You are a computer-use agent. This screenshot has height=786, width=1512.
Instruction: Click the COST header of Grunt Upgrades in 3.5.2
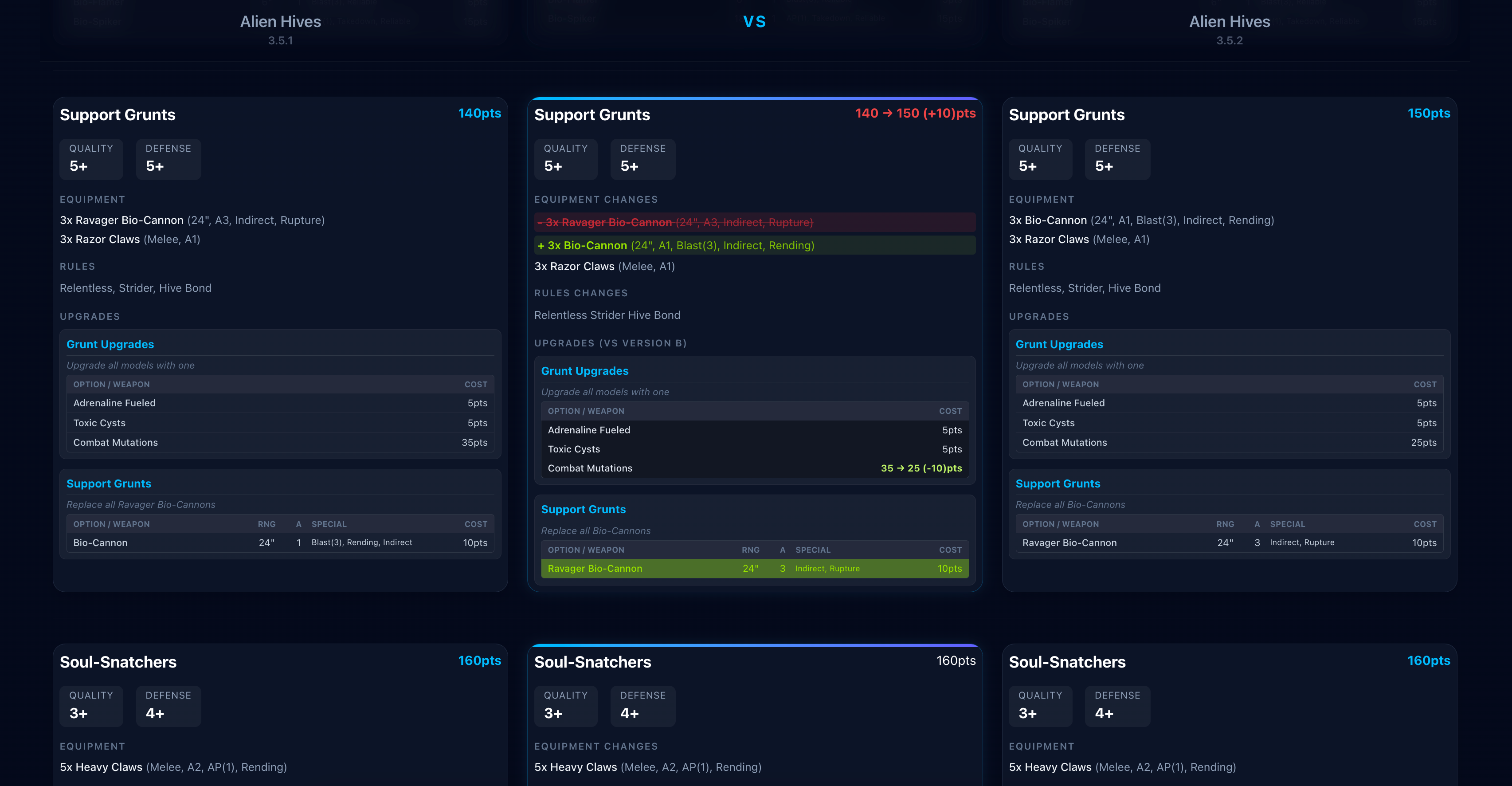coord(1425,385)
